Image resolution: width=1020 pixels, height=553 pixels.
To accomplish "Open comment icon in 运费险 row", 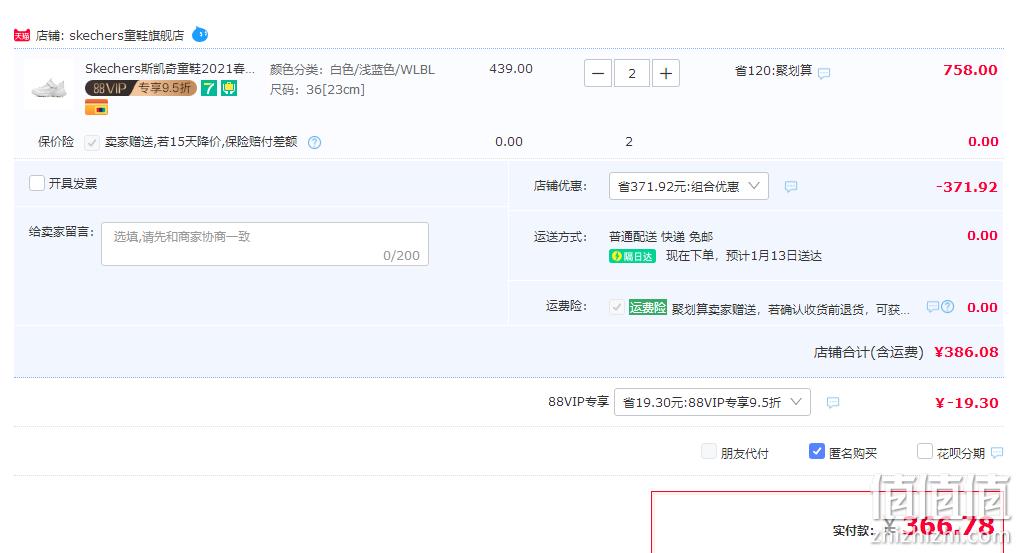I will 932,306.
